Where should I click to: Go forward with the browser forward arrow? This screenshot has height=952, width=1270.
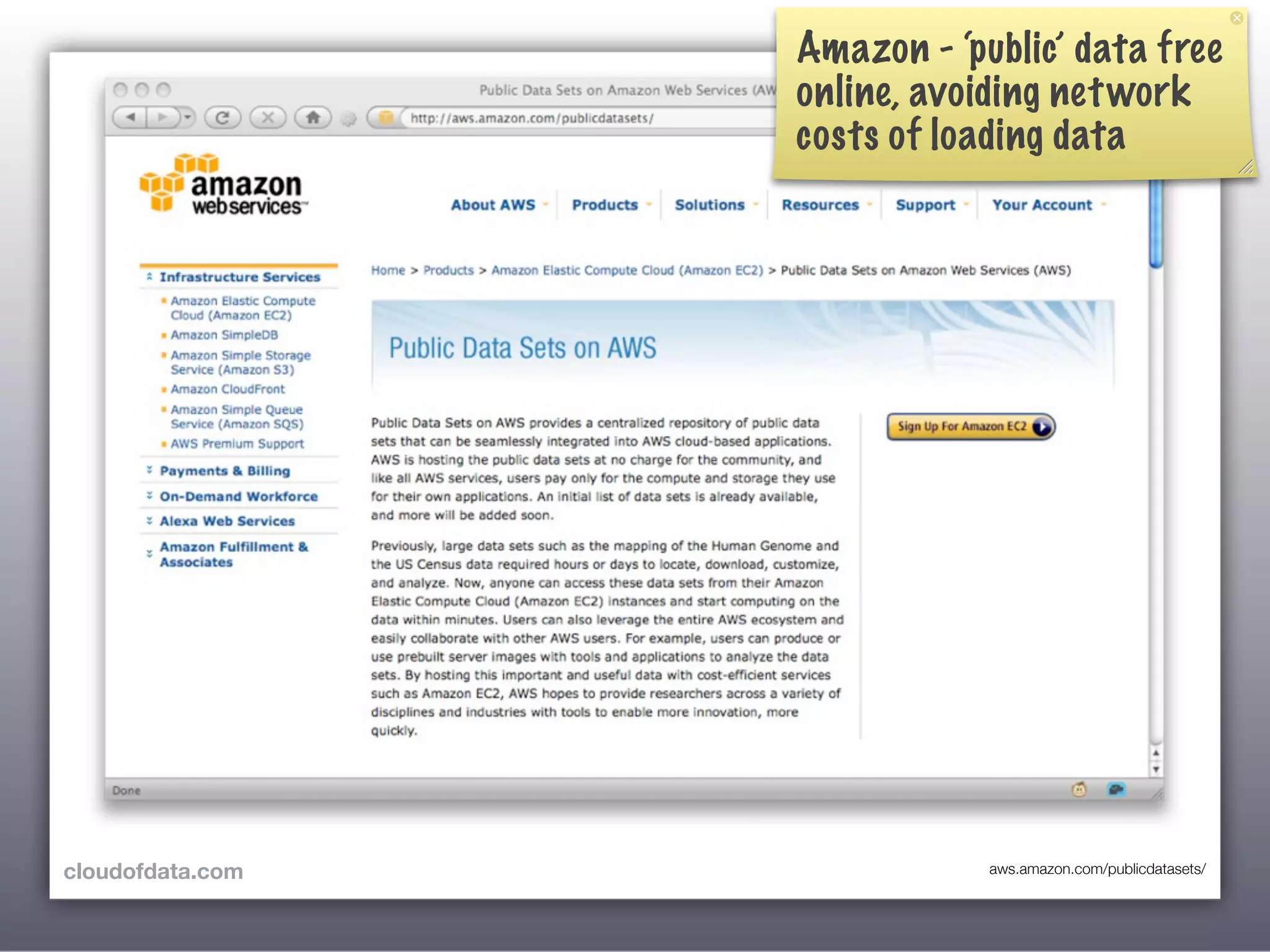[162, 117]
